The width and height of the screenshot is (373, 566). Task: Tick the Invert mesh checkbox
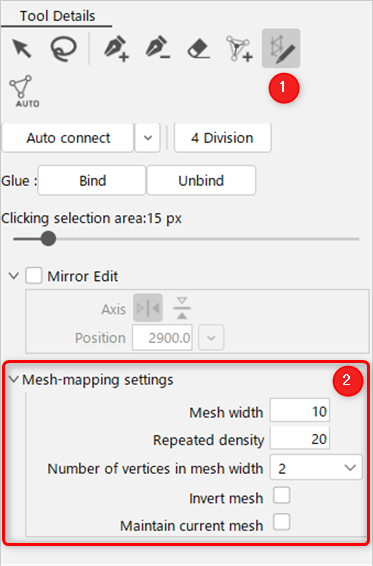tap(282, 495)
